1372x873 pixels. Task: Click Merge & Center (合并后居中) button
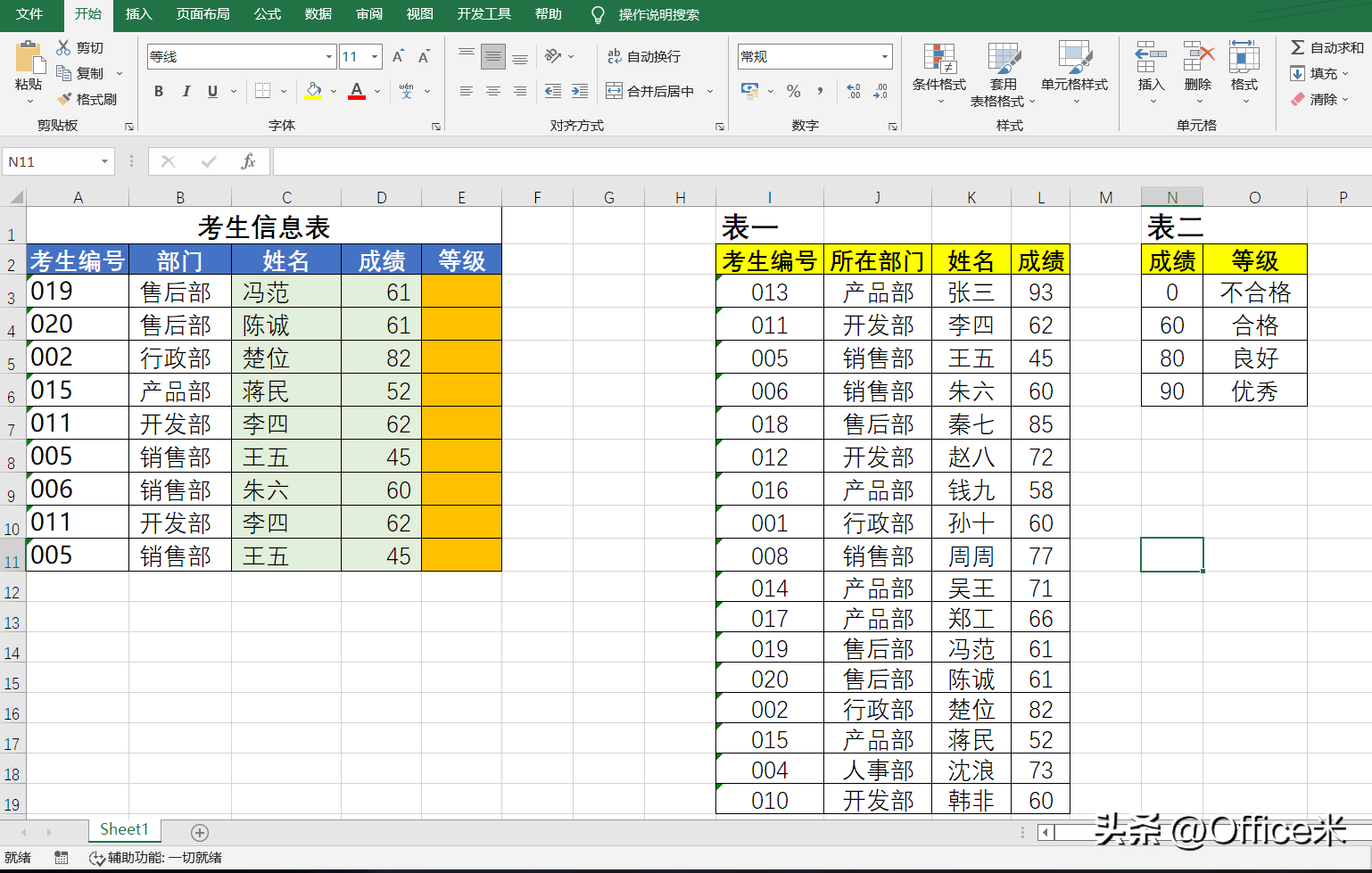click(652, 91)
